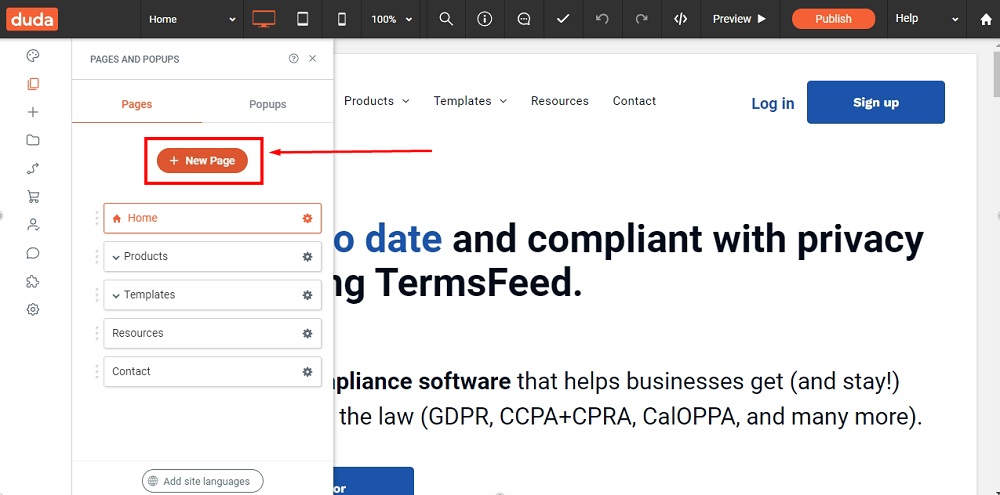Open settings gear for Resources page
The width and height of the screenshot is (1000, 495).
point(307,333)
